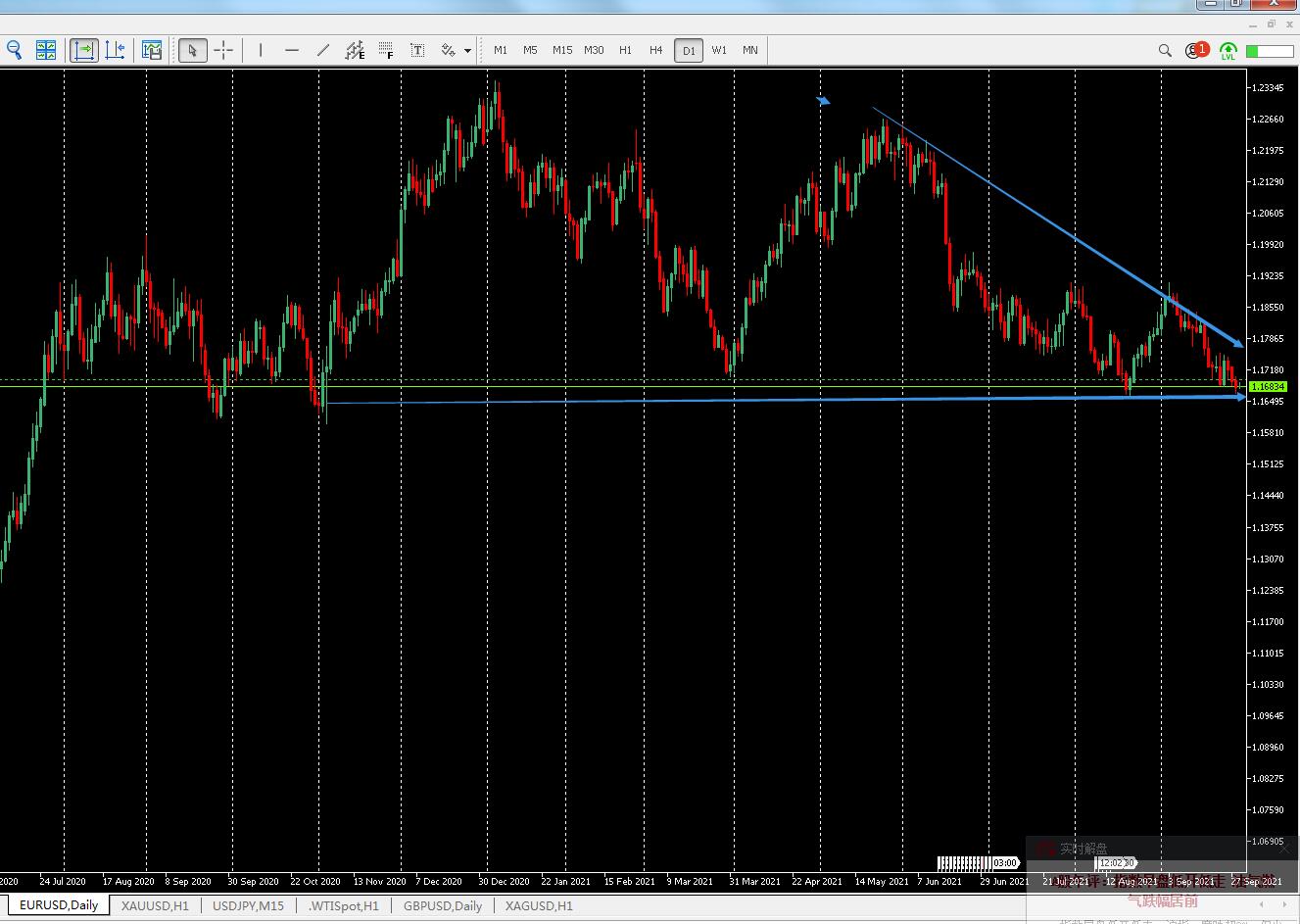
Task: Open the tile windows chart layout icon
Action: click(46, 50)
